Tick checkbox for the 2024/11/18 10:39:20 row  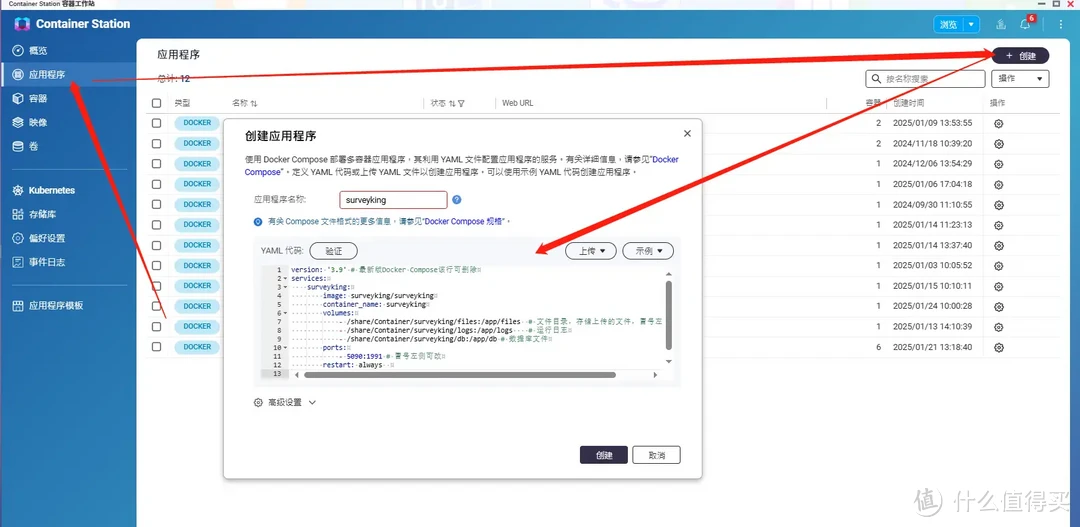[156, 144]
